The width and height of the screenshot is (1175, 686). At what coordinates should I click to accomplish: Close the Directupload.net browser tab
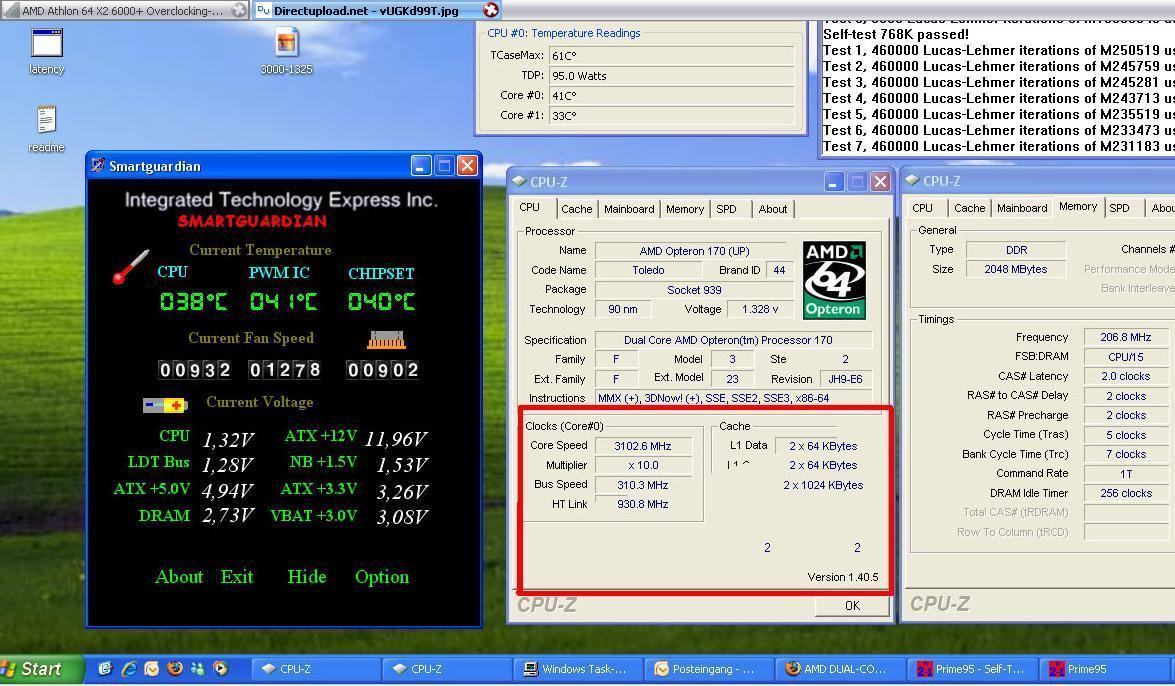point(491,10)
